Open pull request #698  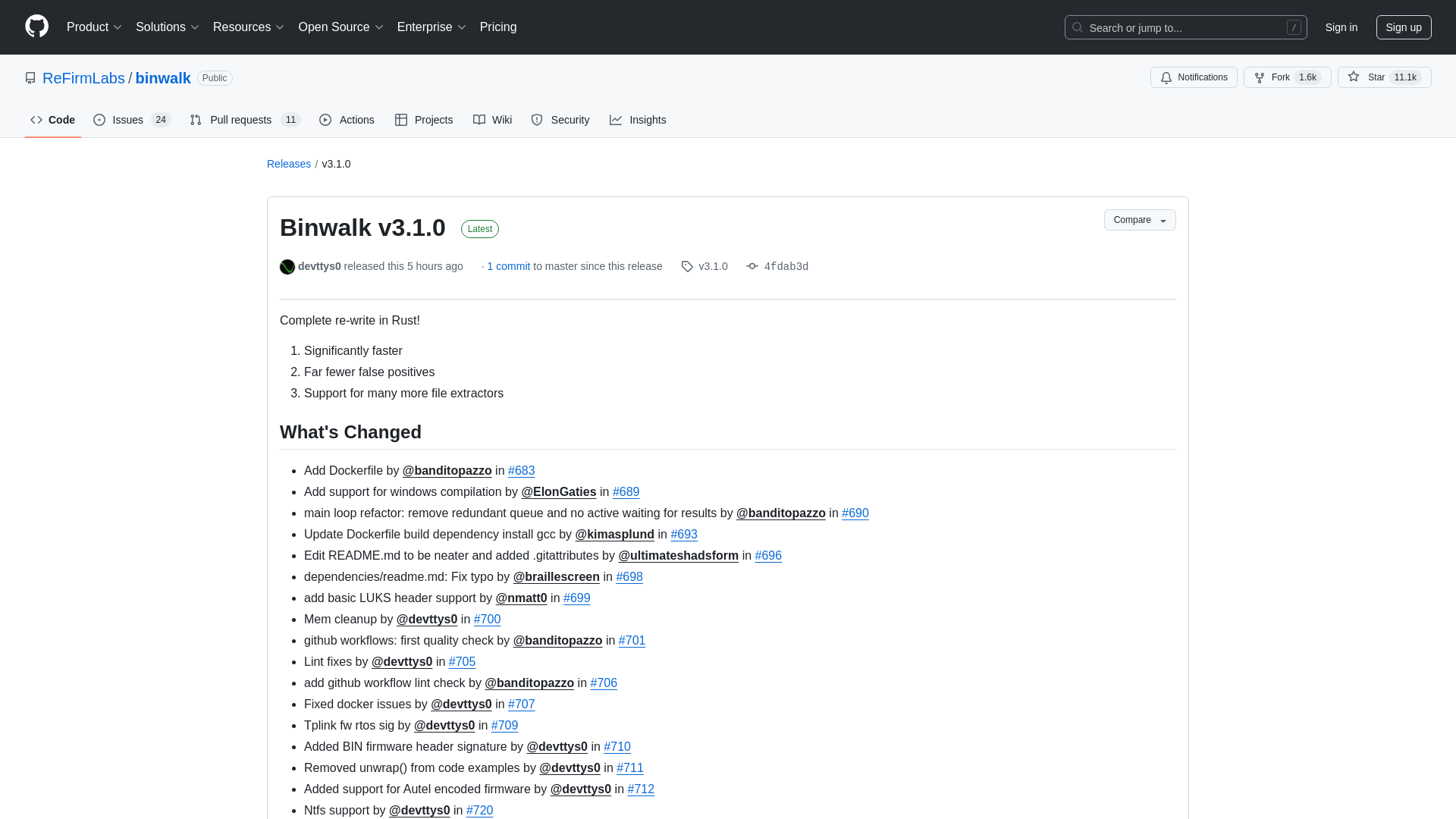pos(629,577)
